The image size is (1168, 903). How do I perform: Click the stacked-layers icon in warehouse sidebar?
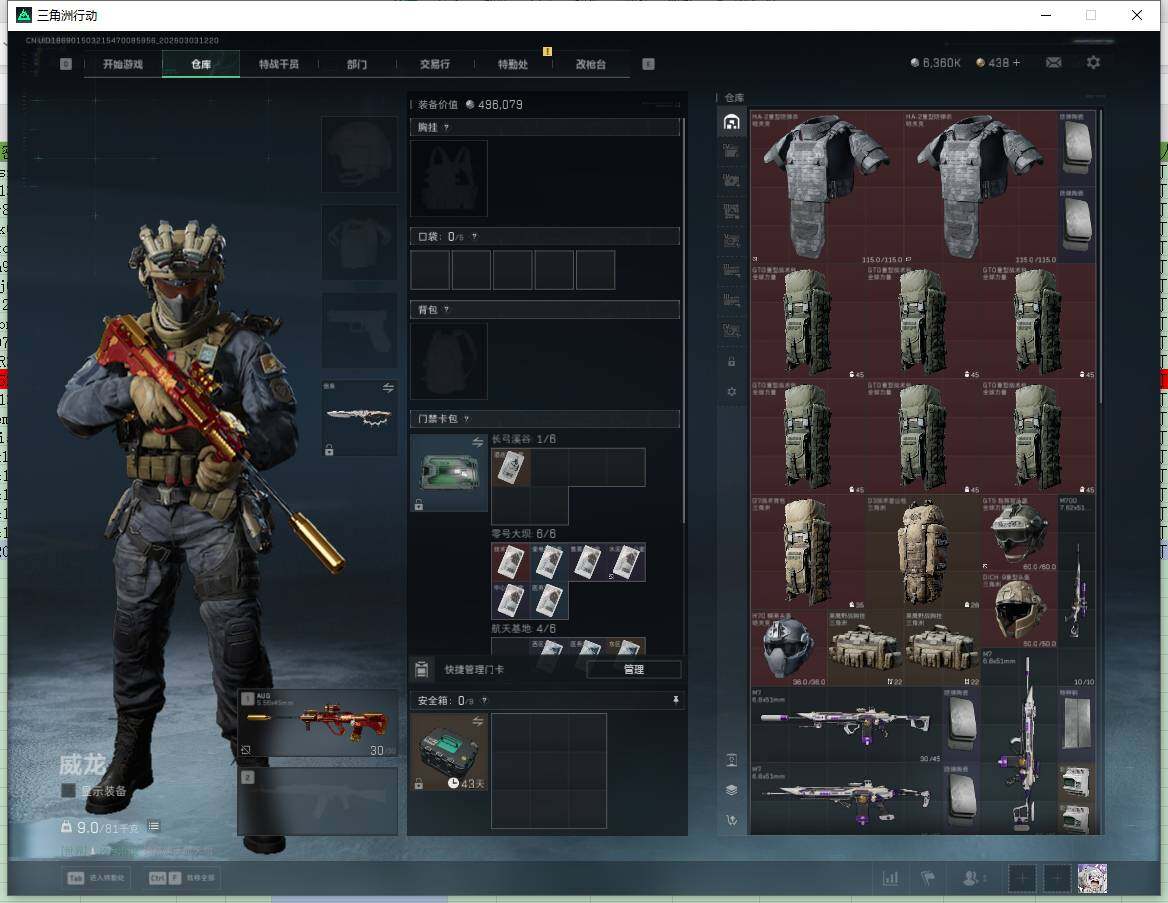coord(731,790)
